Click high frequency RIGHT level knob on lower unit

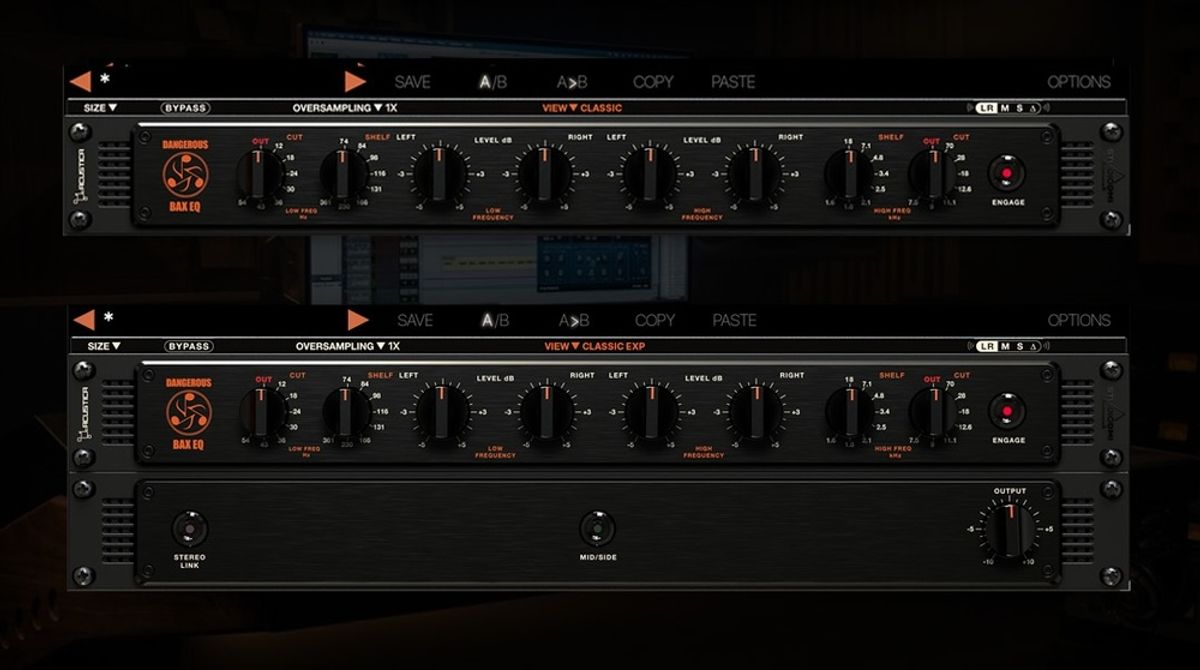755,412
